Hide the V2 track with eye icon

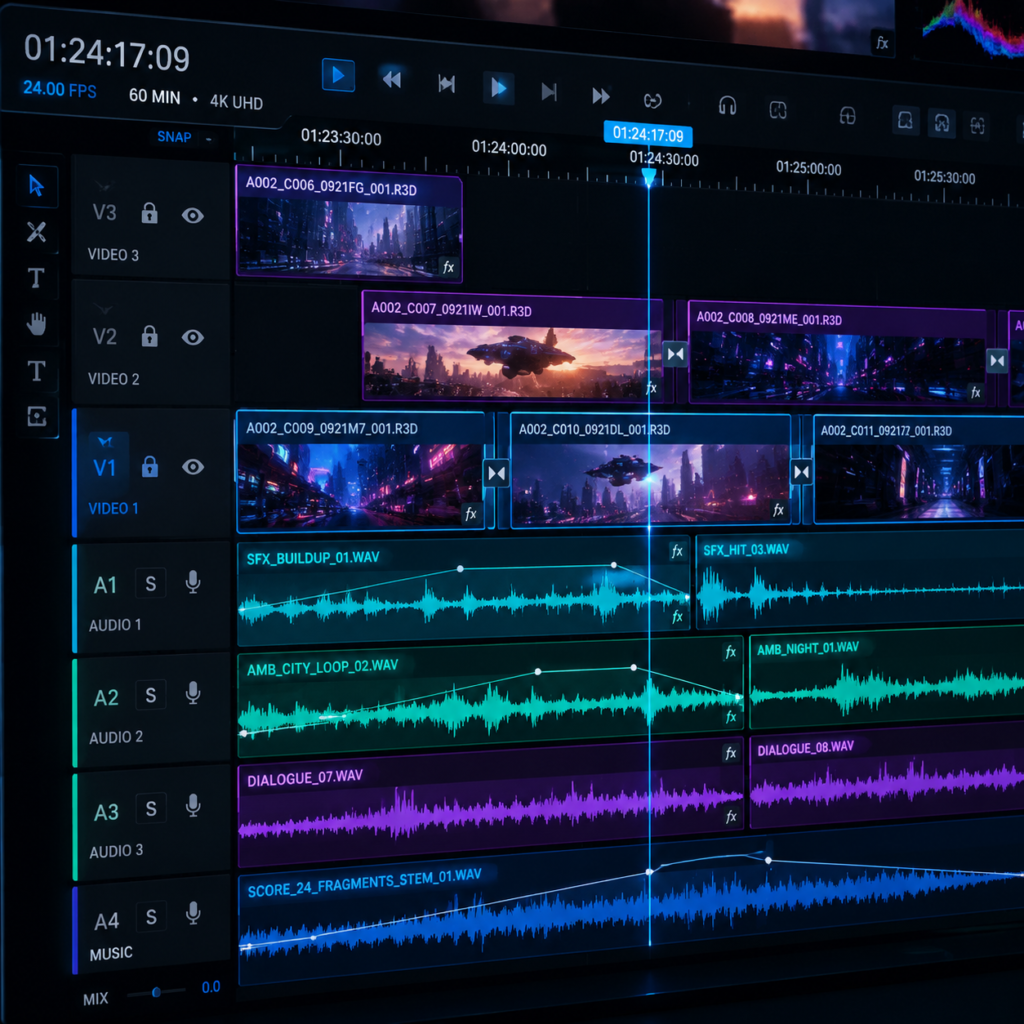(x=193, y=338)
